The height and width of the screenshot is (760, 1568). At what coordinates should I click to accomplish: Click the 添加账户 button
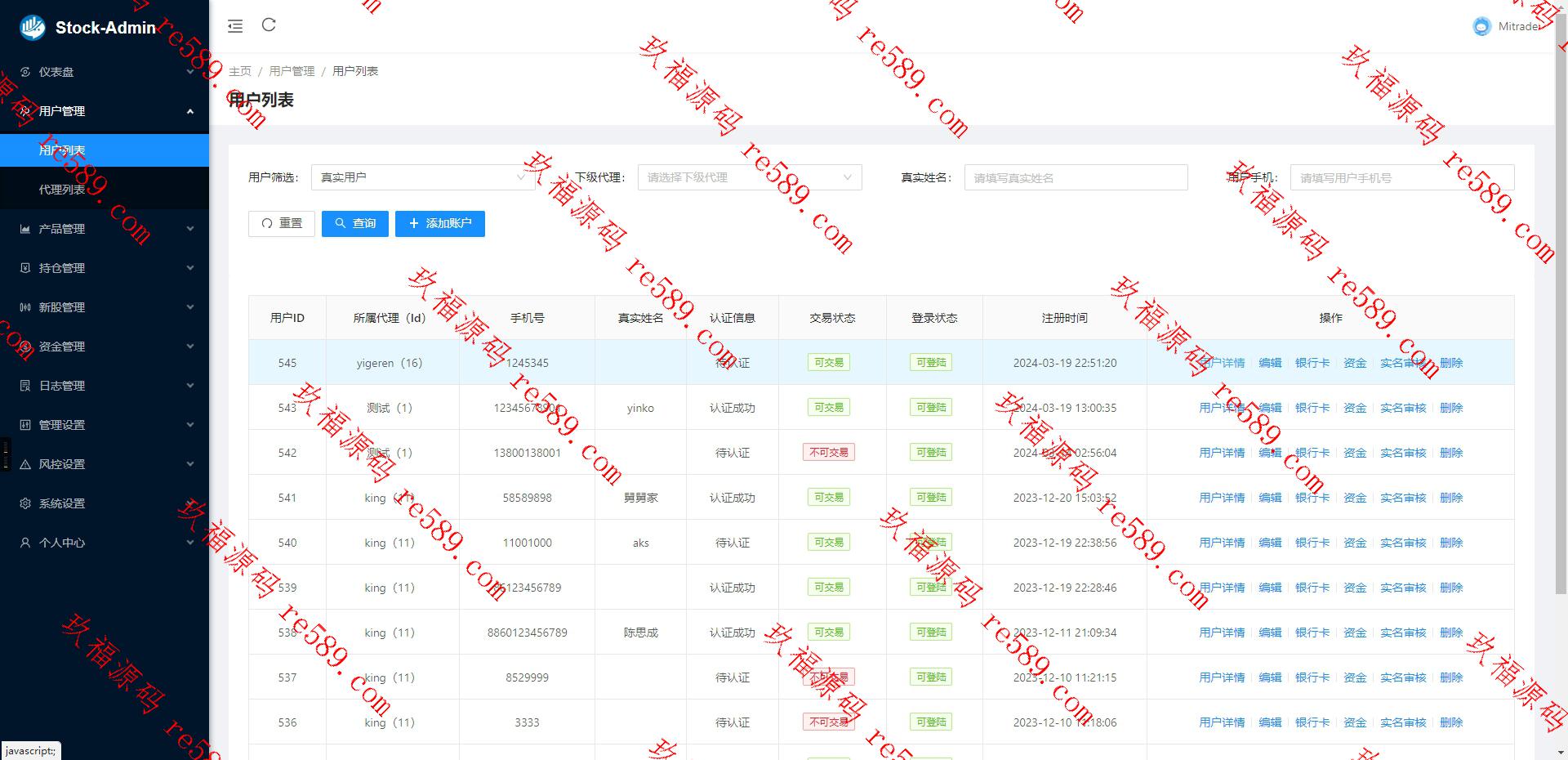[x=440, y=223]
